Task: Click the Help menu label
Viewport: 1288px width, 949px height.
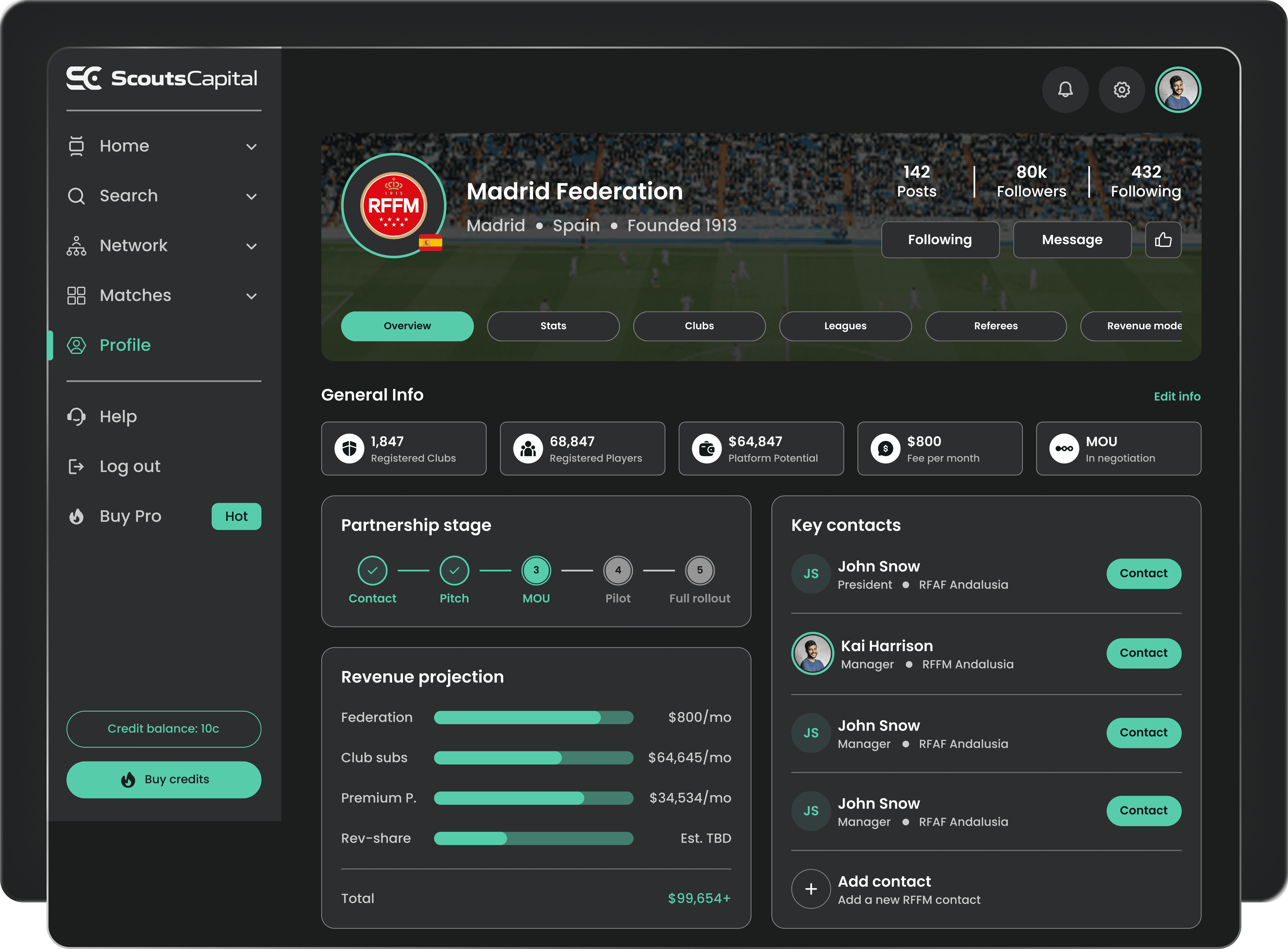Action: coord(118,416)
